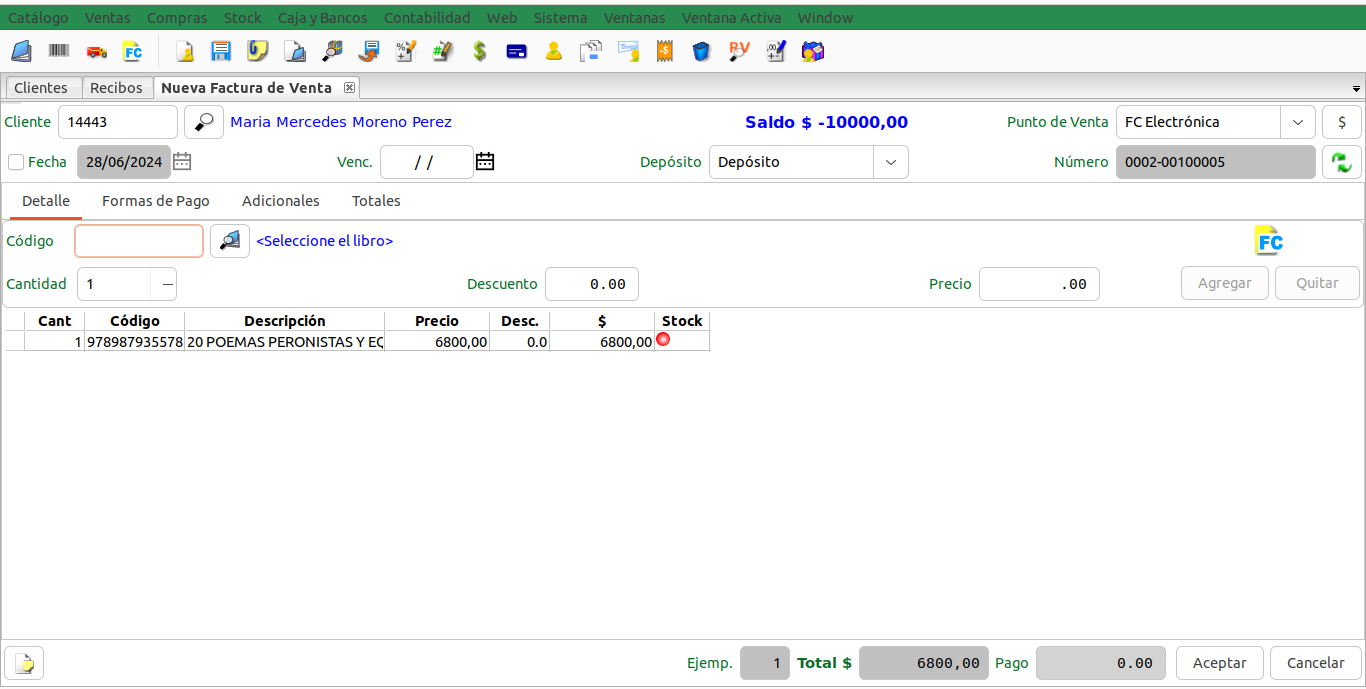Viewport: 1366px width, 689px height.
Task: Click the refresh invoice number button
Action: point(1342,162)
